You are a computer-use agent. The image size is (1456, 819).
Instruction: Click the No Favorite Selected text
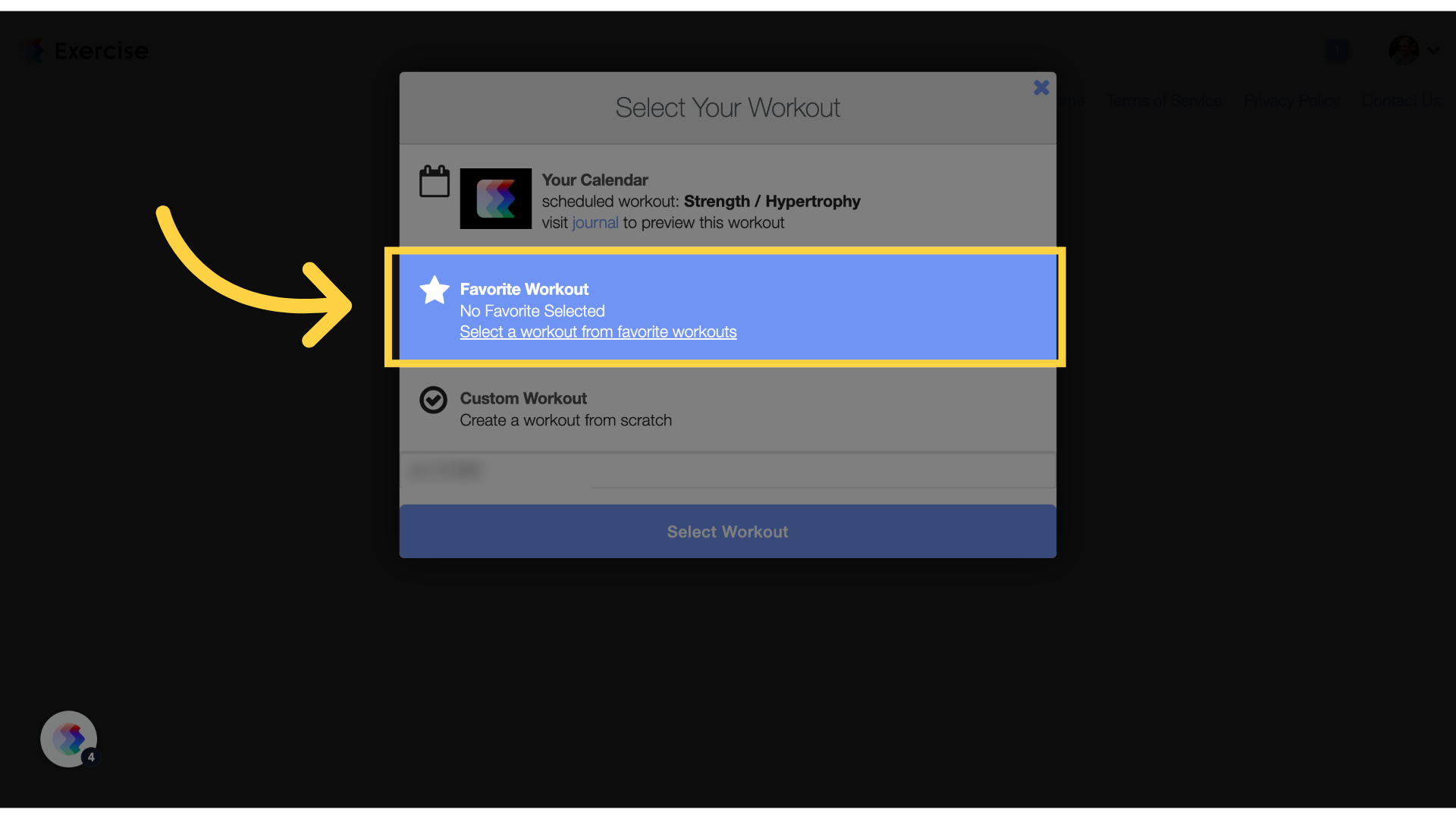point(532,311)
